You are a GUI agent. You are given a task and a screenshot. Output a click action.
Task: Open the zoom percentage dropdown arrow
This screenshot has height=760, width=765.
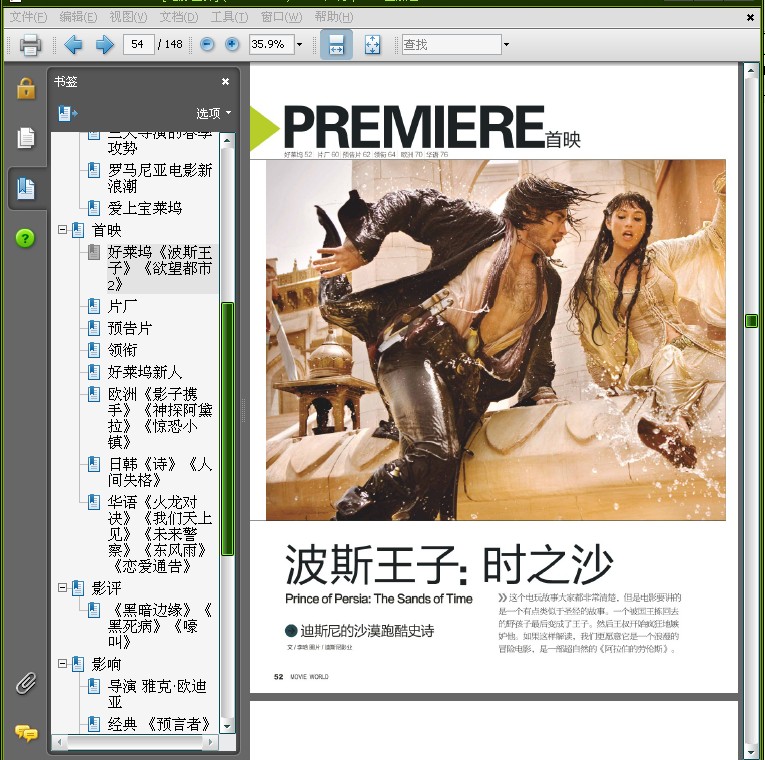click(x=300, y=44)
